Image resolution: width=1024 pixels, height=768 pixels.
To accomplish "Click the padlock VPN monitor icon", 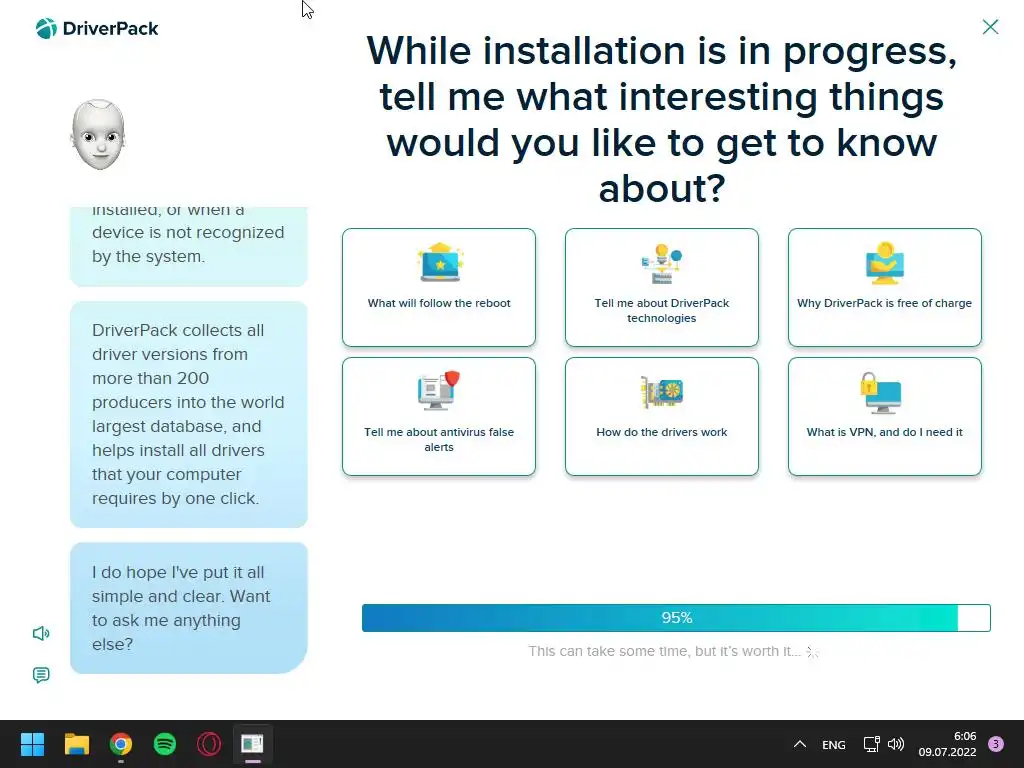I will 880,392.
